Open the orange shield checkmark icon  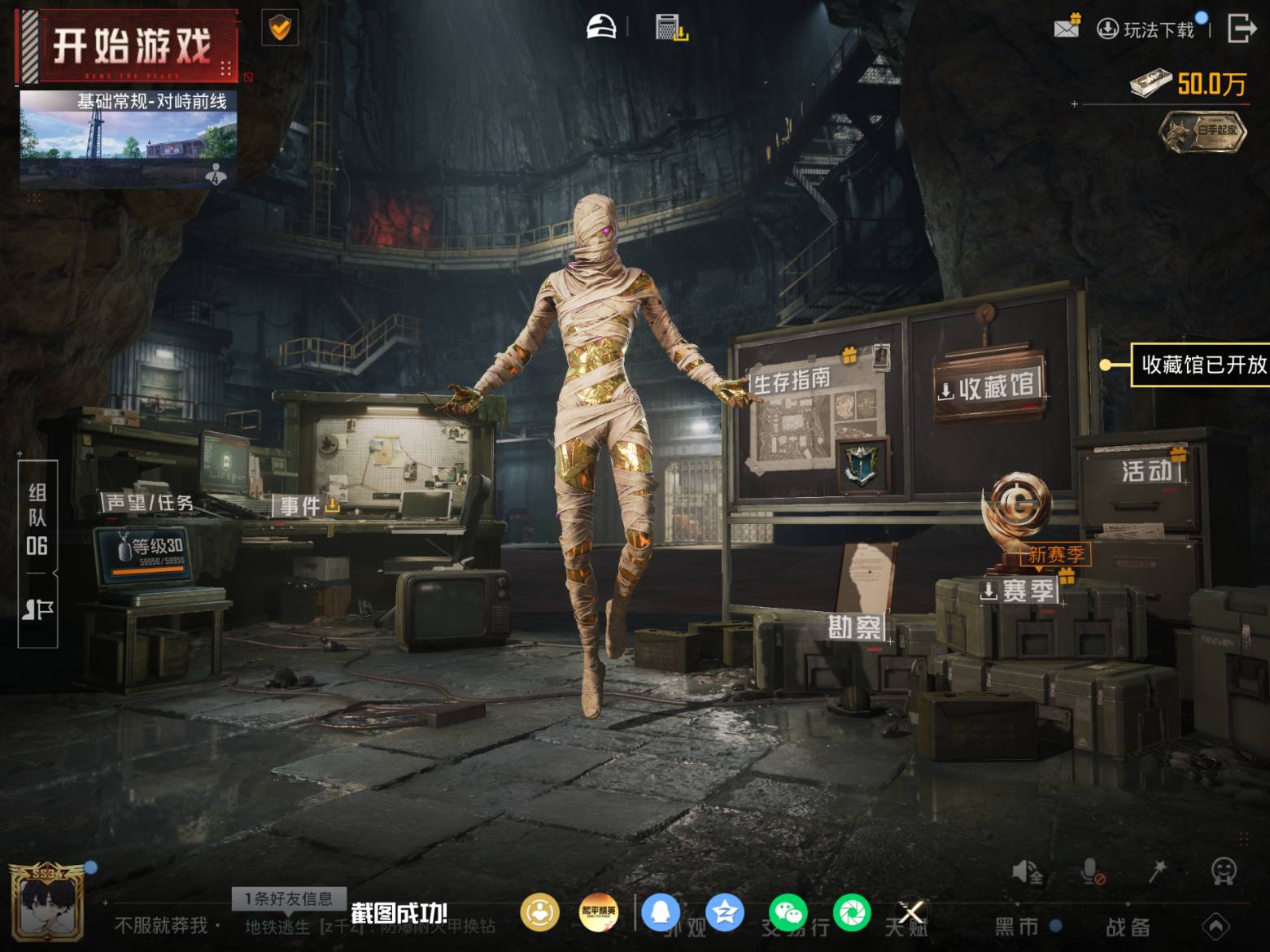pos(280,28)
